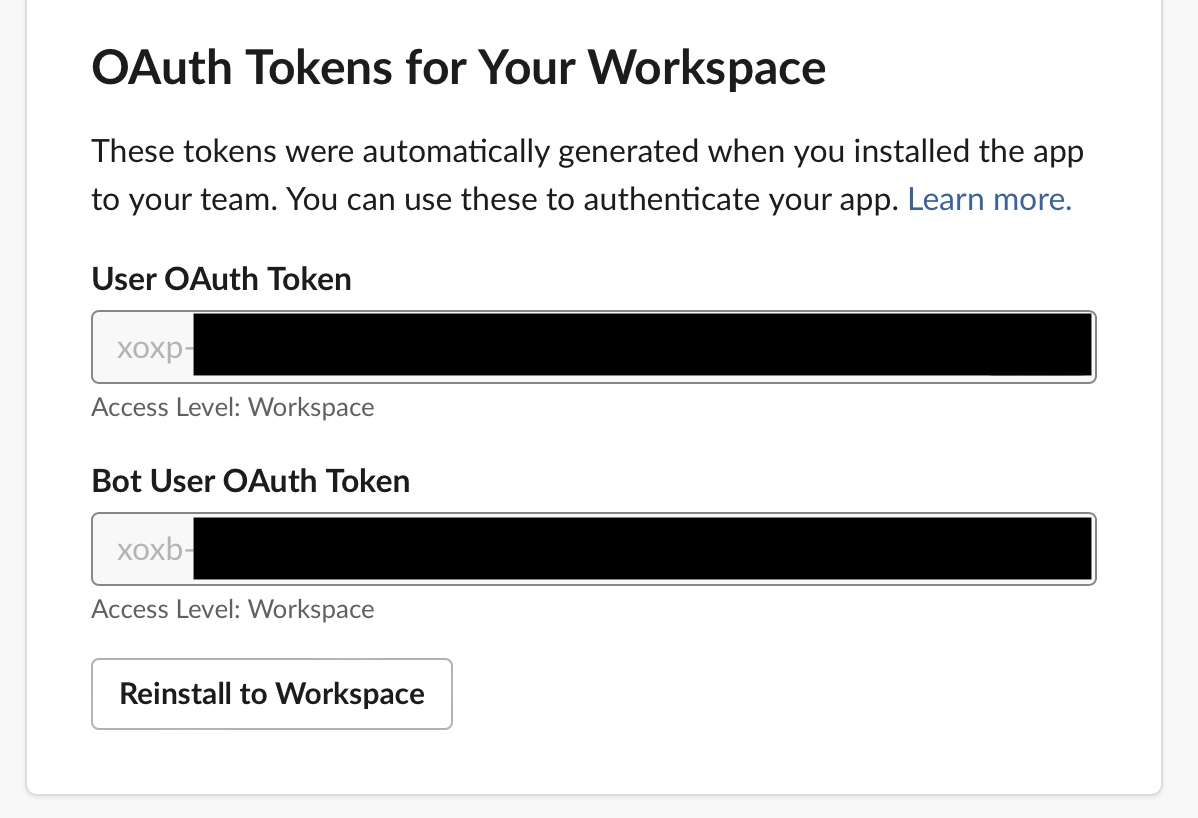Viewport: 1198px width, 818px height.
Task: Click the OAuth Tokens for Your Workspace heading
Action: click(458, 67)
